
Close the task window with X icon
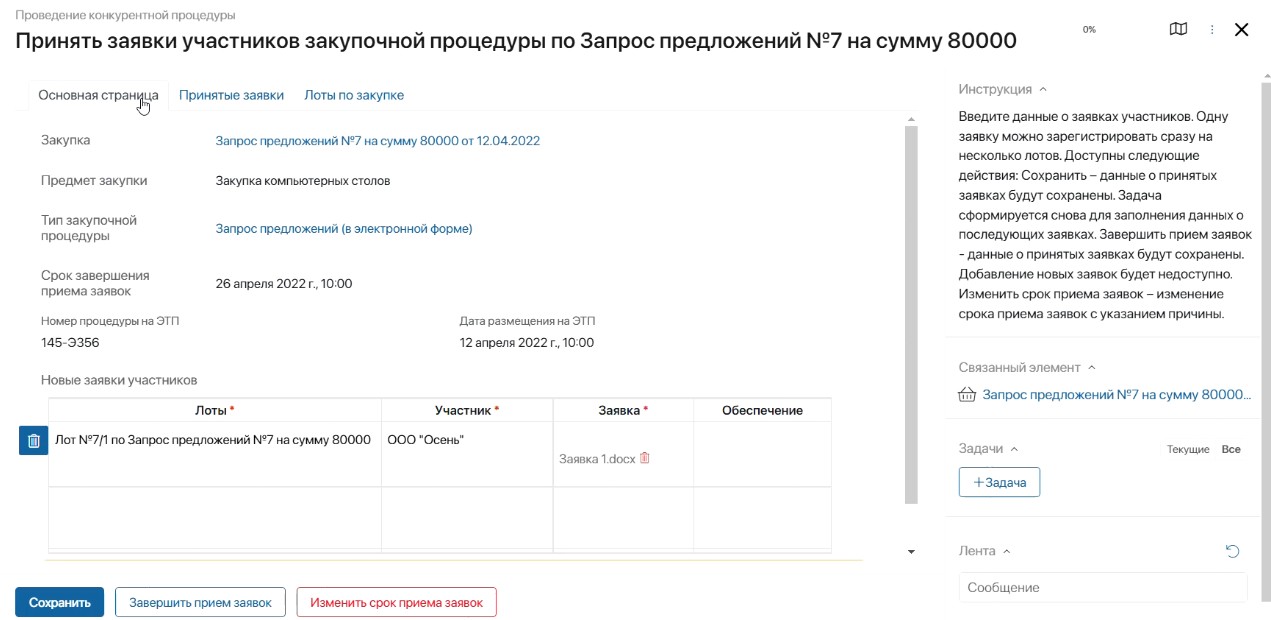pyautogui.click(x=1242, y=29)
